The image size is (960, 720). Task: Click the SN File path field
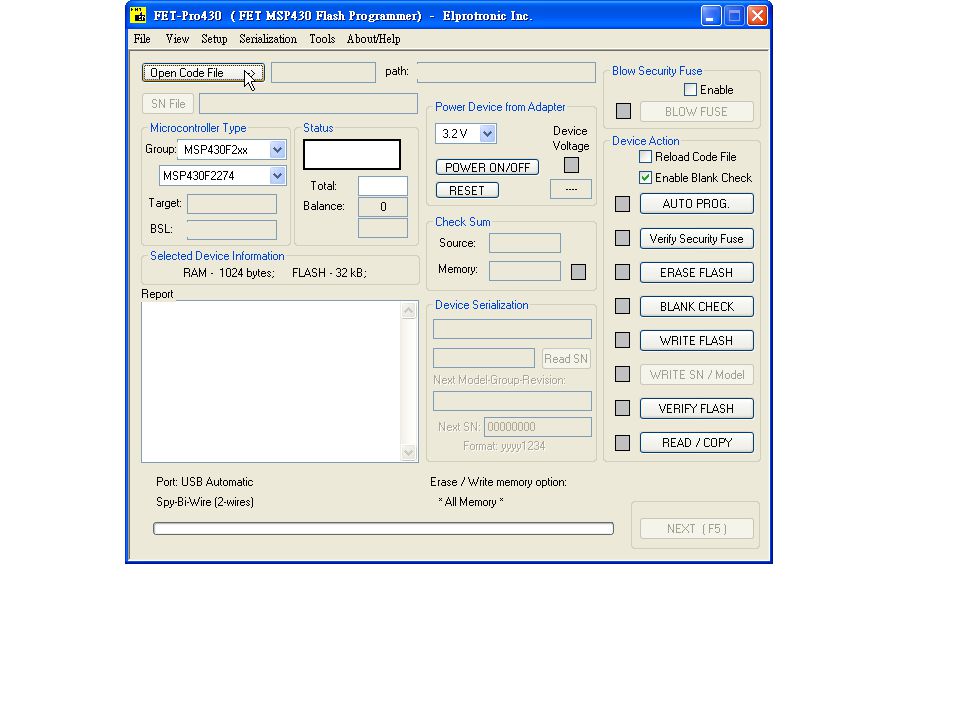(x=309, y=103)
